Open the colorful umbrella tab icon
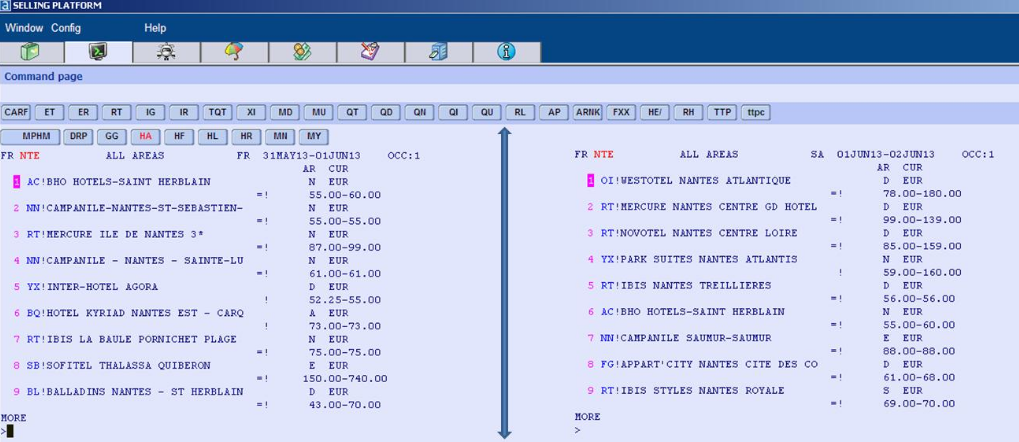Screen dimensions: 1019x442 (234, 52)
